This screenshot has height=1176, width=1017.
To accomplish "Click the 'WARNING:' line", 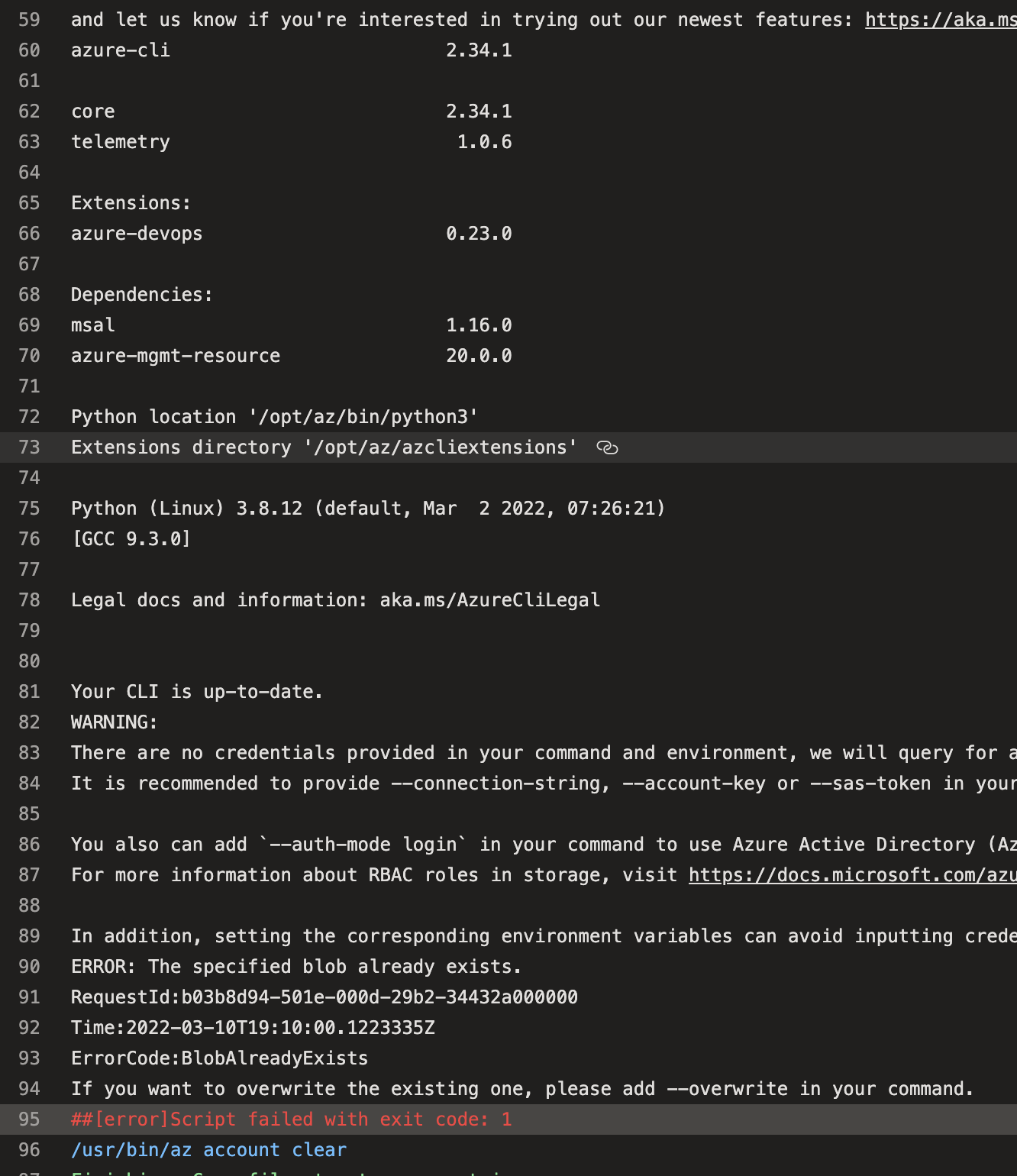I will coord(115,722).
